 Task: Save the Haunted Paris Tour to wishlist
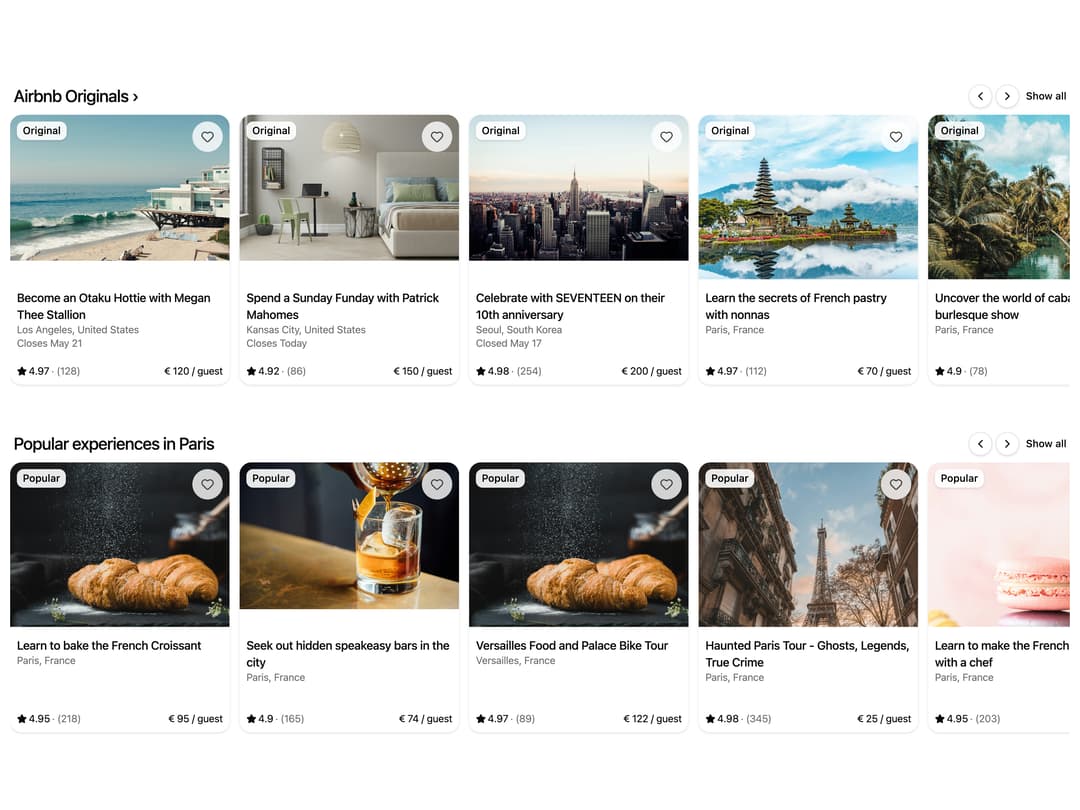pyautogui.click(x=895, y=485)
